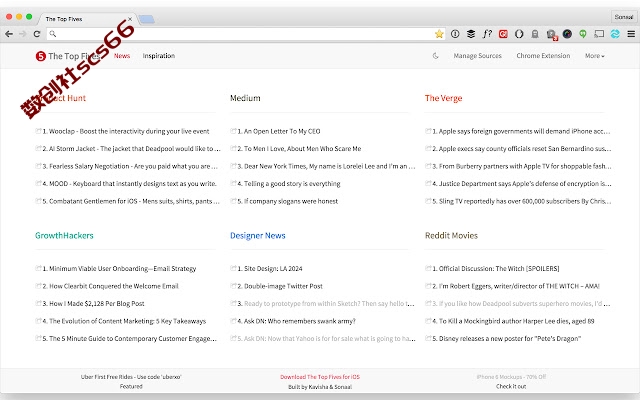Open the cyan circular sync extension icon

[x=615, y=34]
